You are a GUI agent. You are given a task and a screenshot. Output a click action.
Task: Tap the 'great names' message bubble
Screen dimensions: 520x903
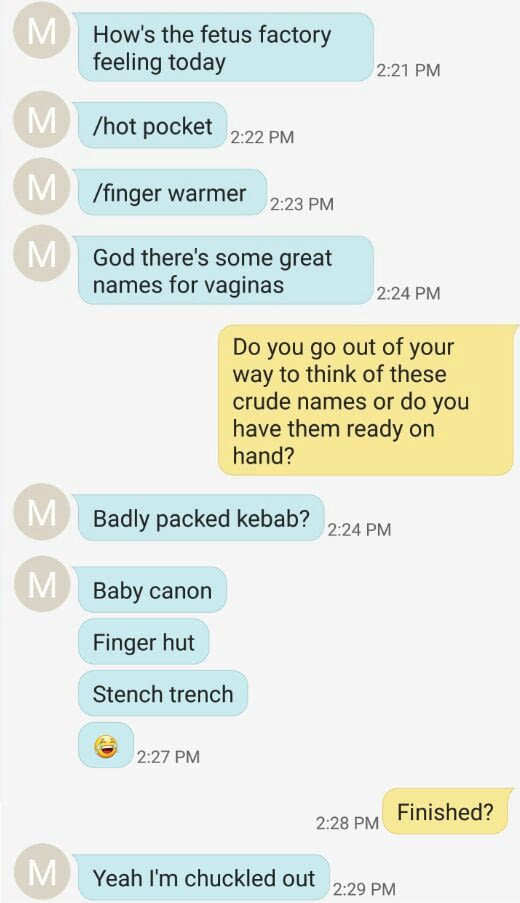(226, 270)
